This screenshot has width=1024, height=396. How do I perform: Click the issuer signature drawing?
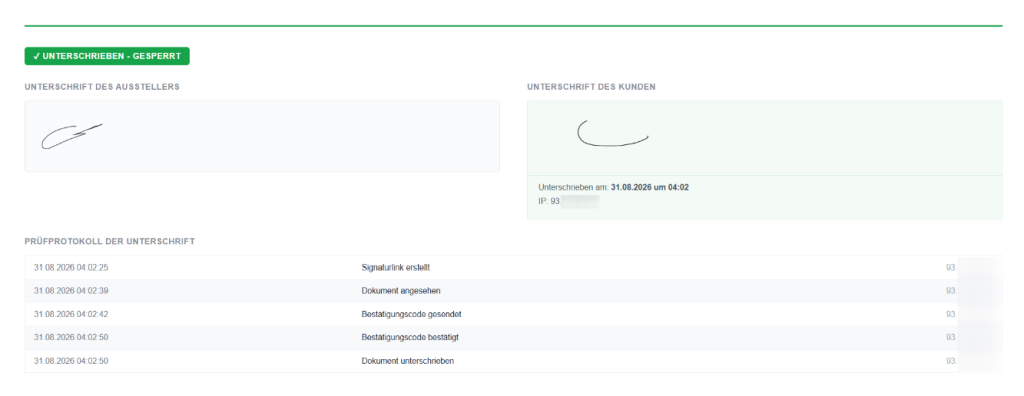point(71,136)
